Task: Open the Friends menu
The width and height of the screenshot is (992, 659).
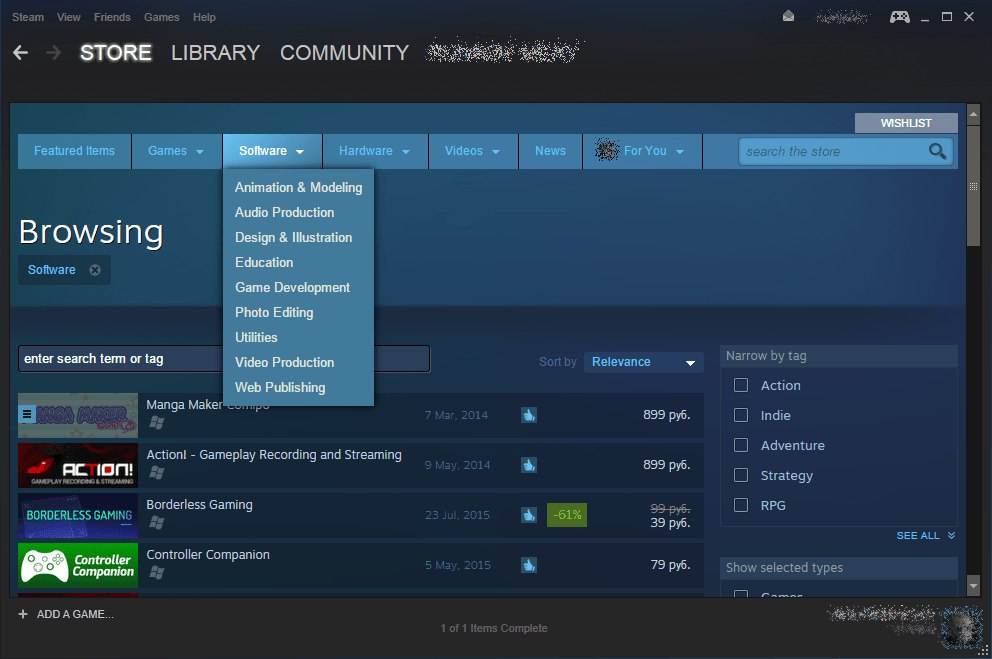Action: 112,17
